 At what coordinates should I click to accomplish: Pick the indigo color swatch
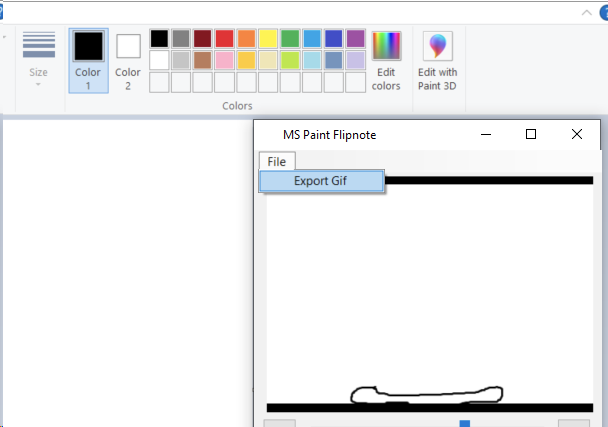(333, 38)
